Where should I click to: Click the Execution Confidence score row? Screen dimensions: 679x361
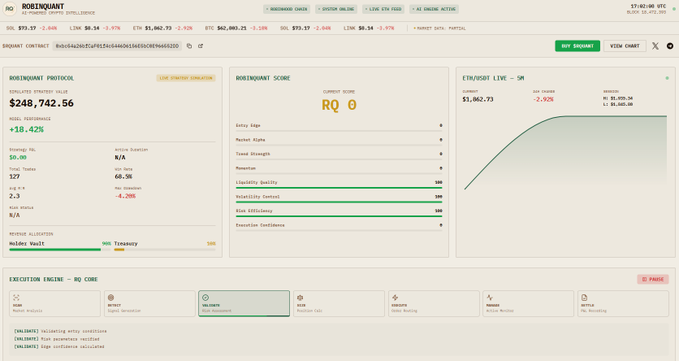[339, 226]
